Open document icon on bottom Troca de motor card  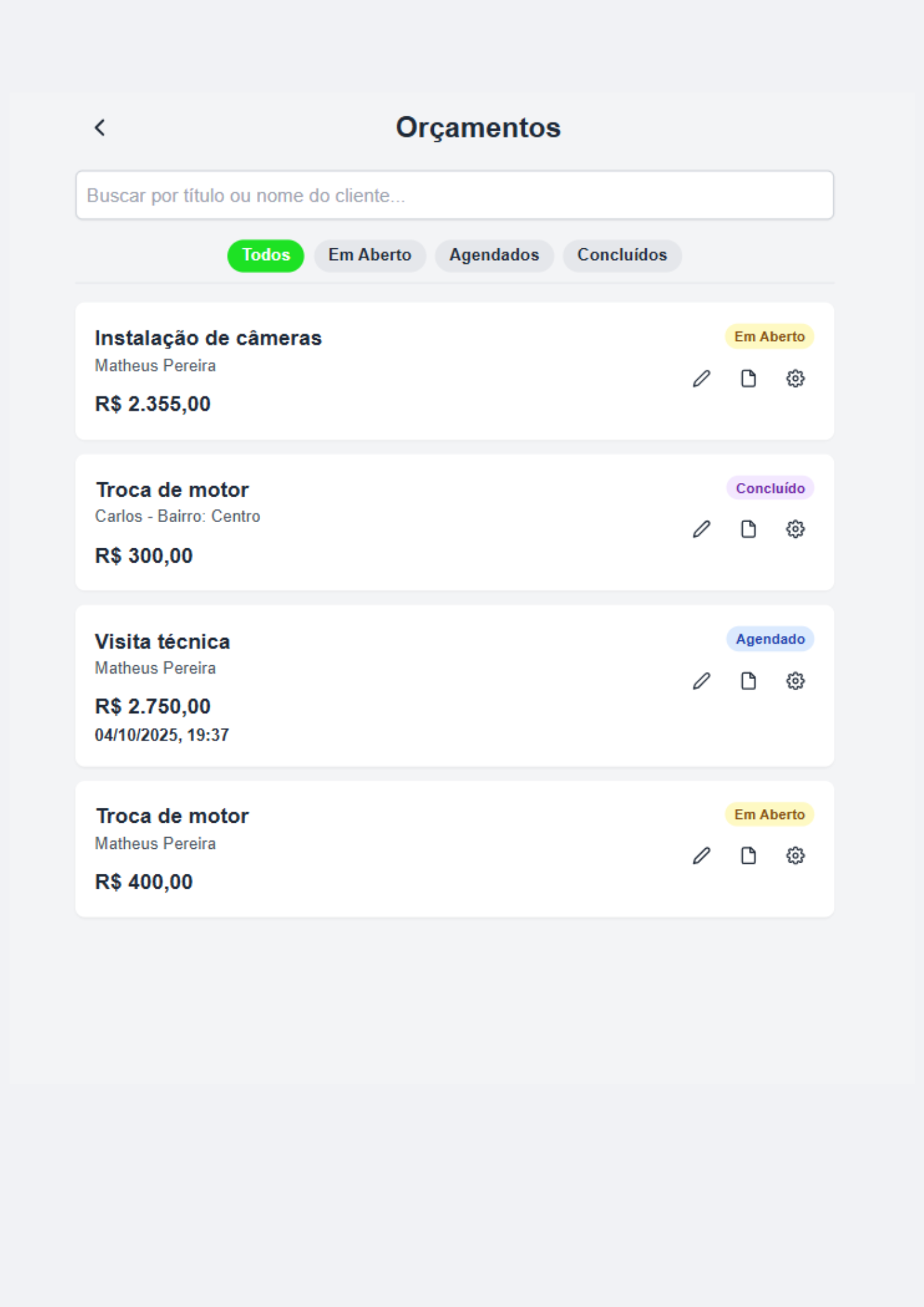748,855
